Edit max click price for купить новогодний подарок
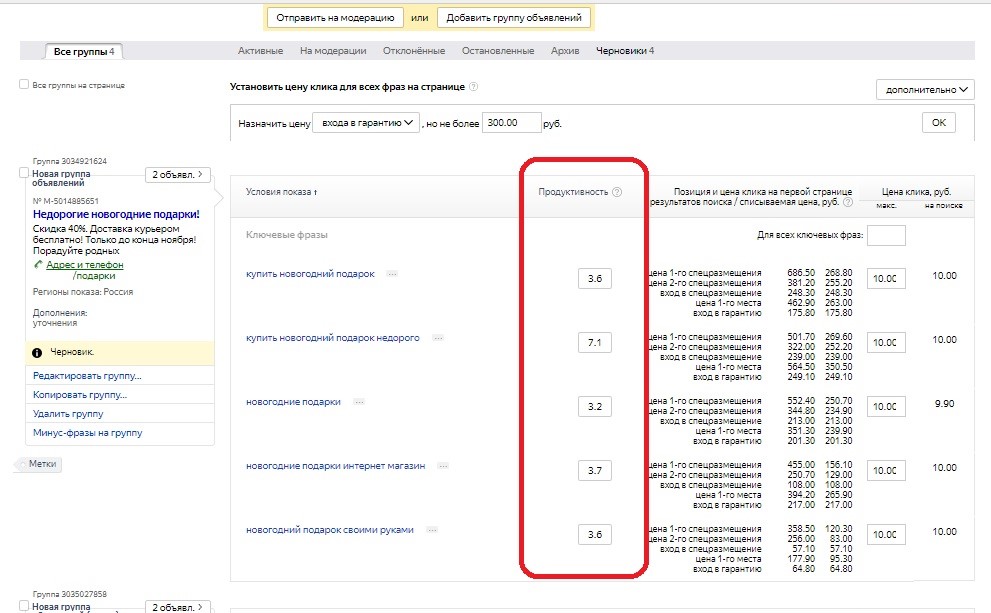Image resolution: width=991 pixels, height=613 pixels. [x=886, y=279]
